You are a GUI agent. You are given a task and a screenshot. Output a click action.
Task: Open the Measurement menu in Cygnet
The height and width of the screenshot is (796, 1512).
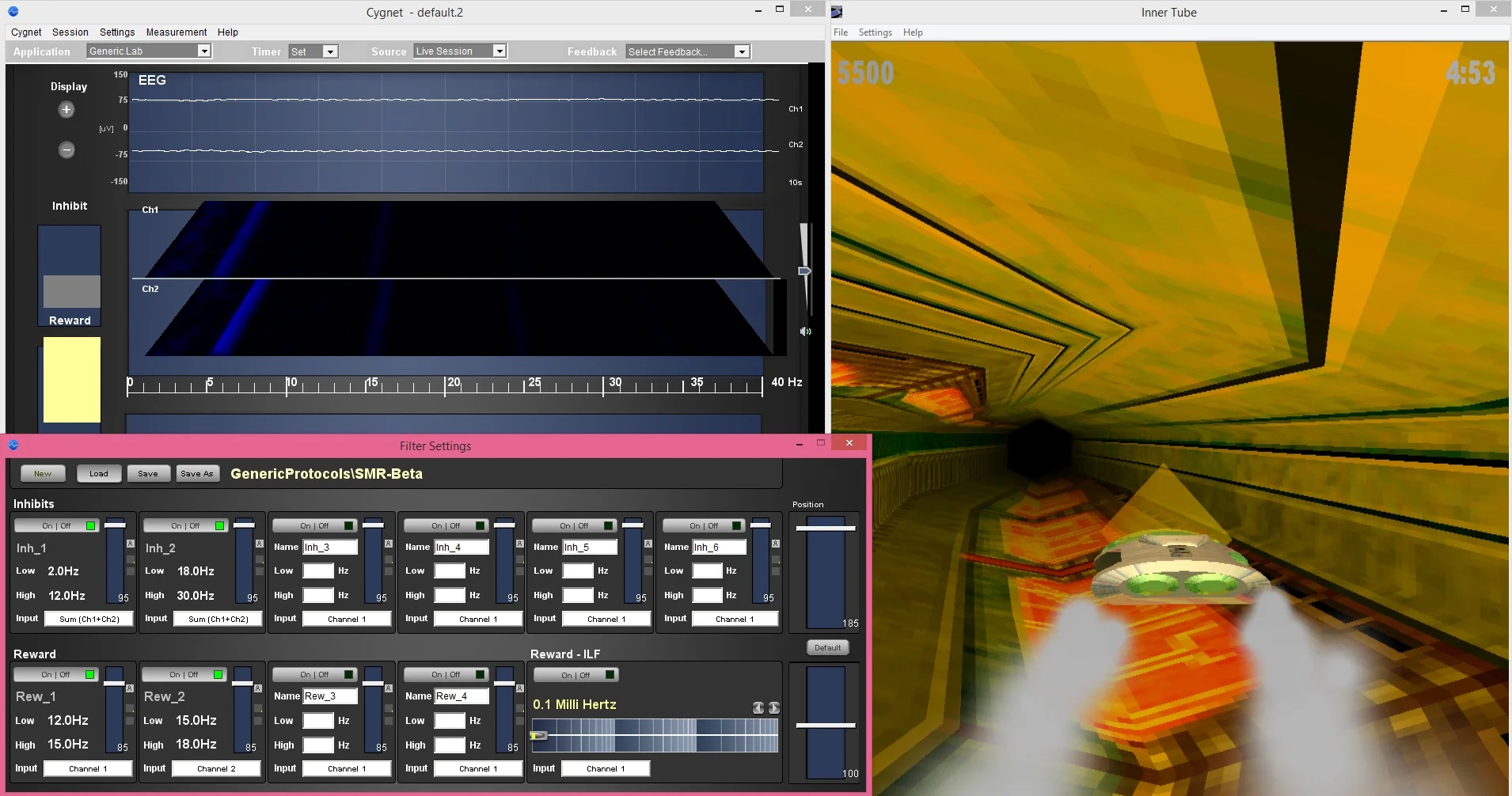click(x=177, y=32)
